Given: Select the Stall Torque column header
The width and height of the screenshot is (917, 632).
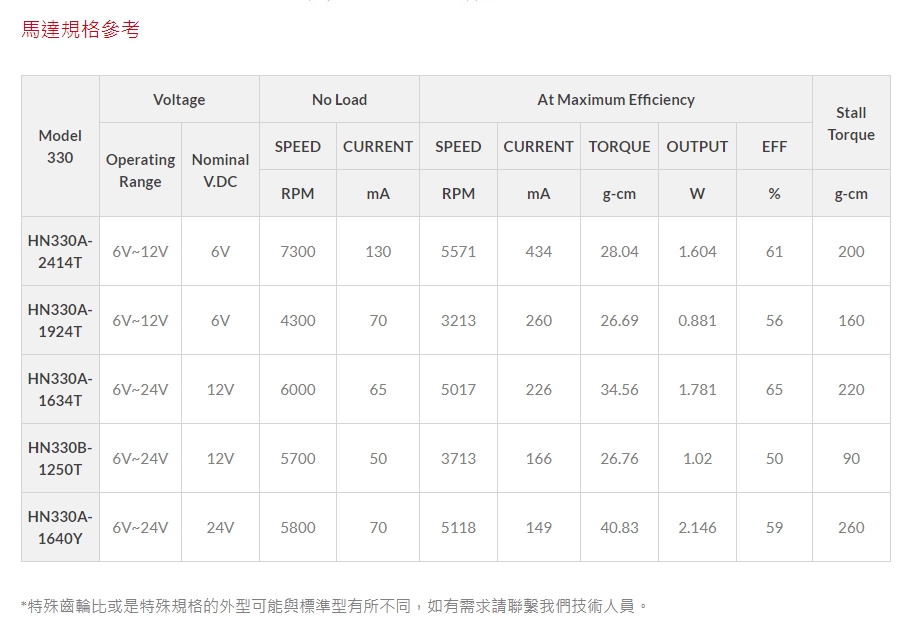Looking at the screenshot, I should pyautogui.click(x=851, y=124).
